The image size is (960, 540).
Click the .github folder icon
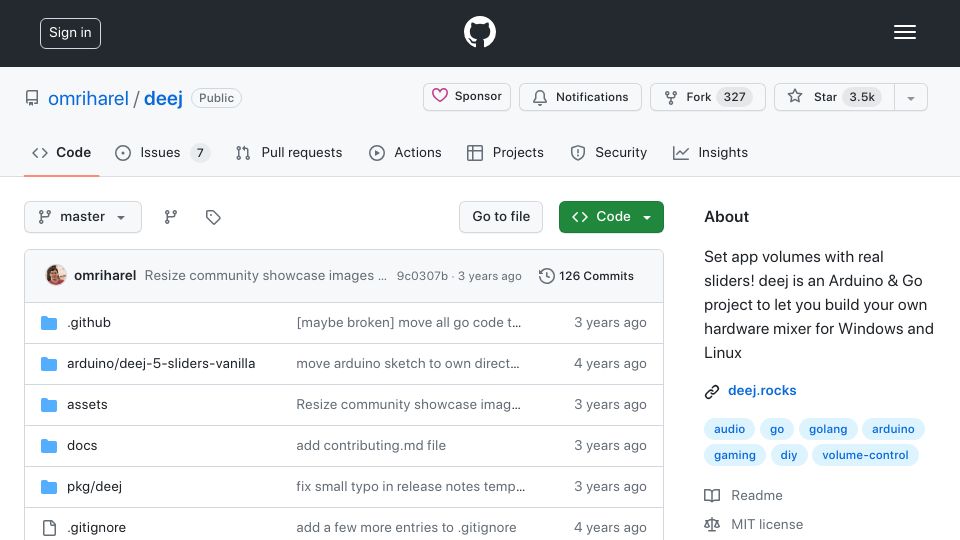pyautogui.click(x=49, y=323)
